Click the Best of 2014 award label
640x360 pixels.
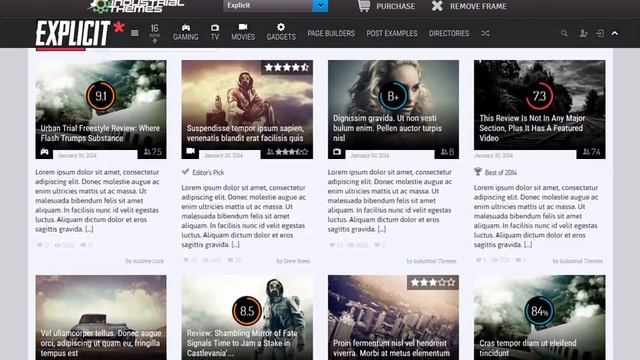pyautogui.click(x=495, y=172)
